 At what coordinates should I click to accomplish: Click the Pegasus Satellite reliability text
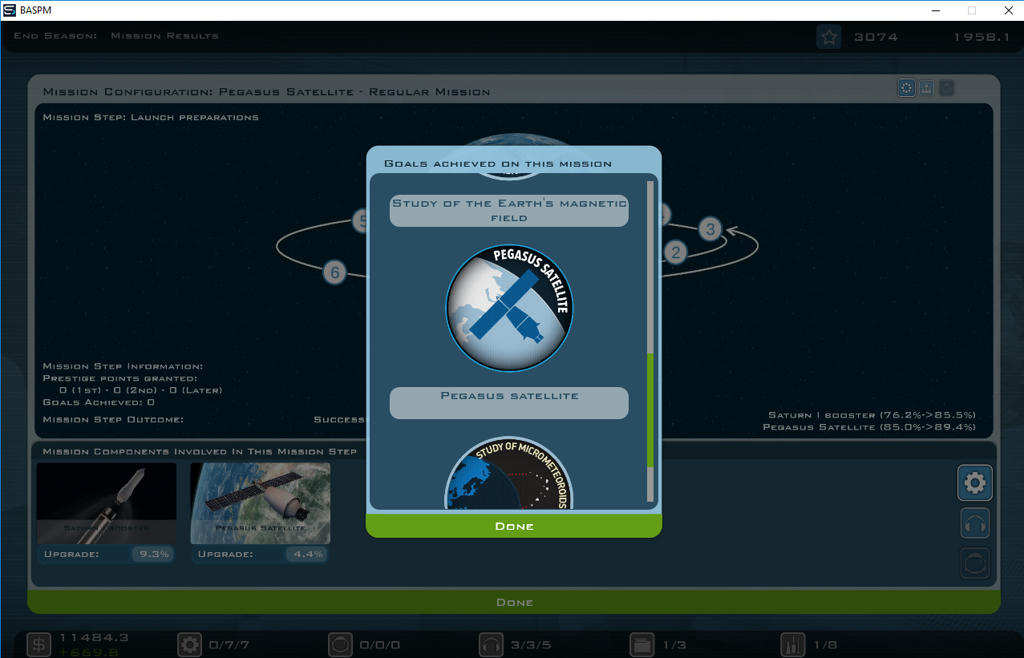(869, 427)
